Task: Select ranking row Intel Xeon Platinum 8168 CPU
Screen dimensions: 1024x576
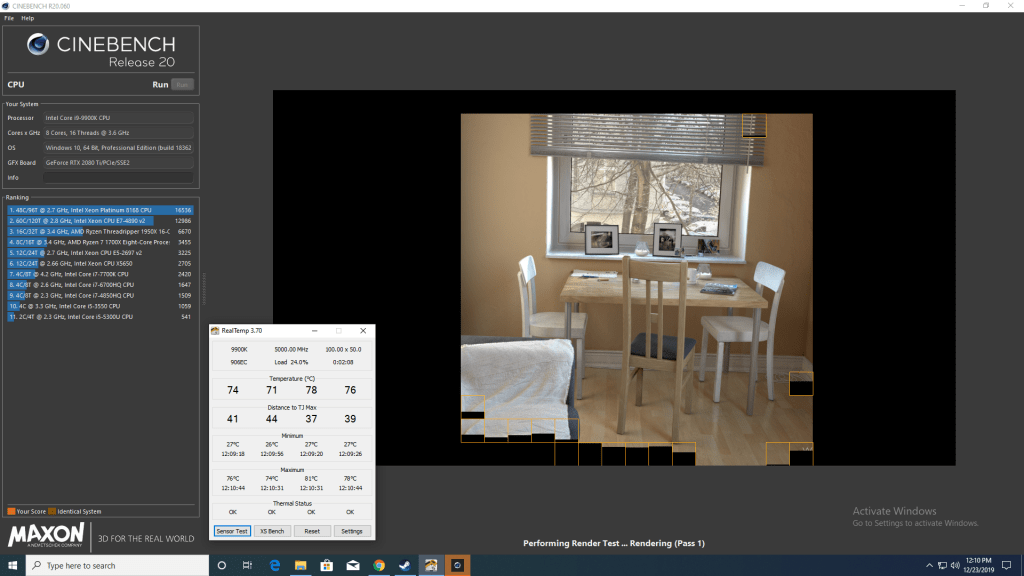Action: (x=100, y=210)
